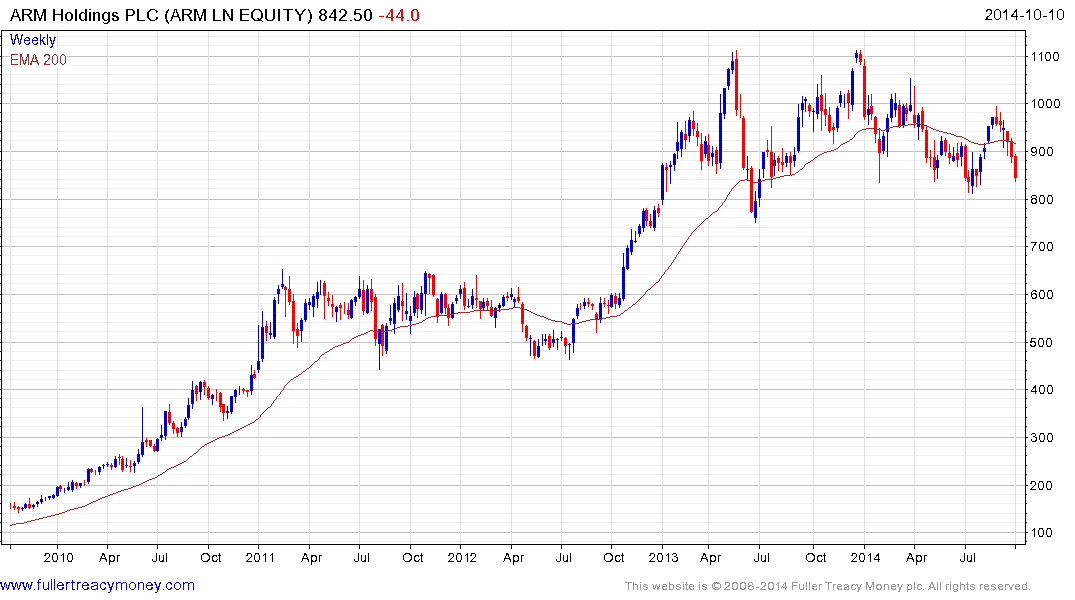Click the copyright notice text
The width and height of the screenshot is (1075, 600).
pyautogui.click(x=828, y=586)
